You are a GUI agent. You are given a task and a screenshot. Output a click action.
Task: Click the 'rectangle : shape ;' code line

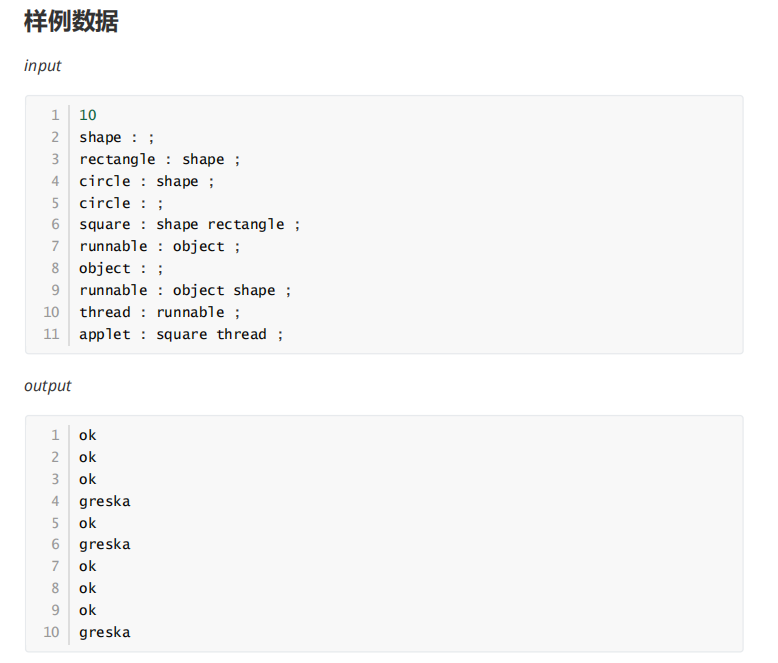coord(160,159)
